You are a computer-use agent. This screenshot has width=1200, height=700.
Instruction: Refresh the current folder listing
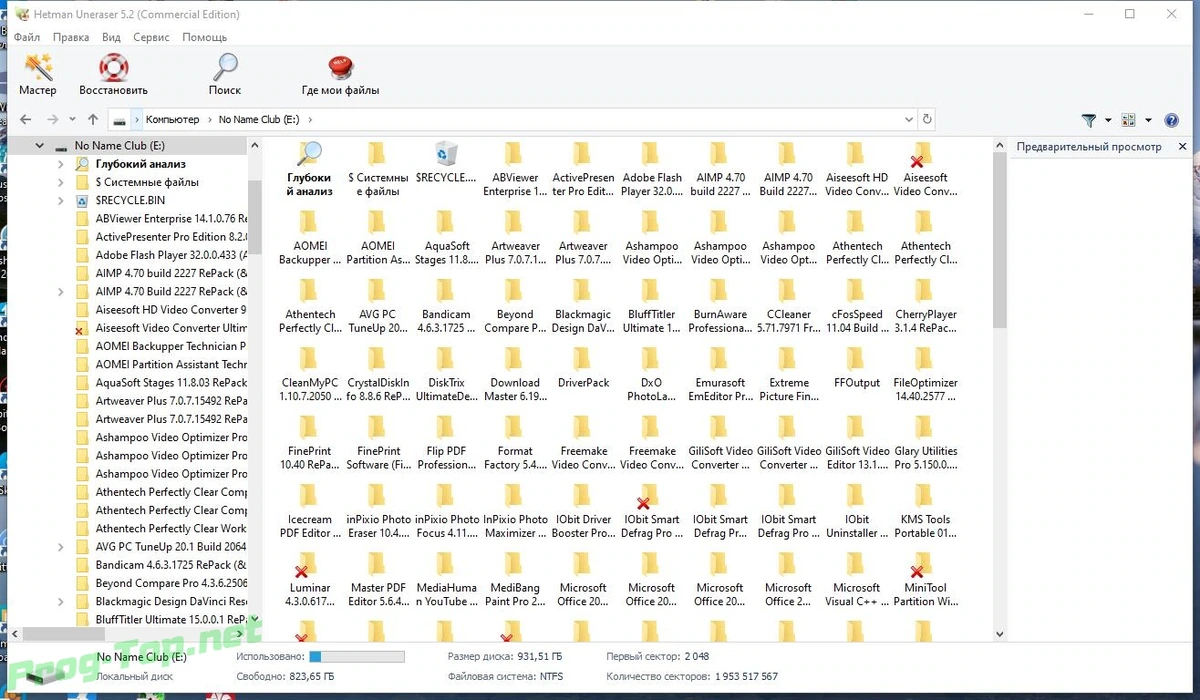927,119
